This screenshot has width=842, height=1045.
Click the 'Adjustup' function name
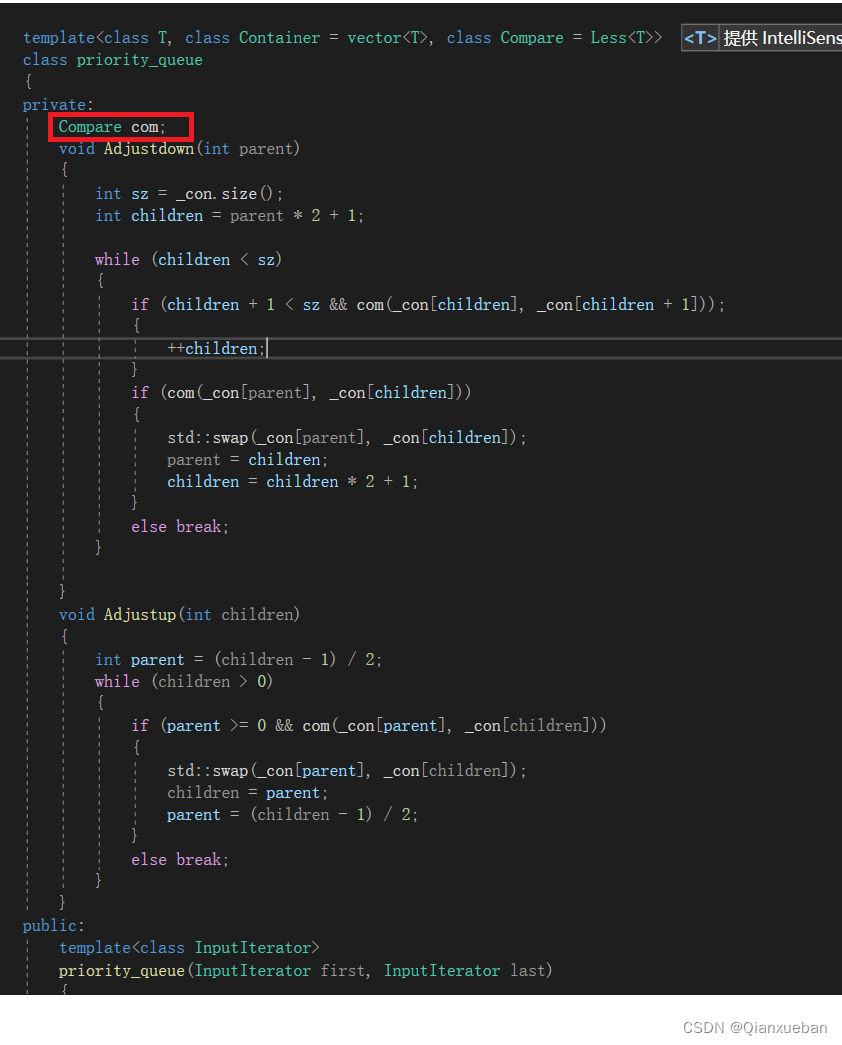pyautogui.click(x=139, y=614)
